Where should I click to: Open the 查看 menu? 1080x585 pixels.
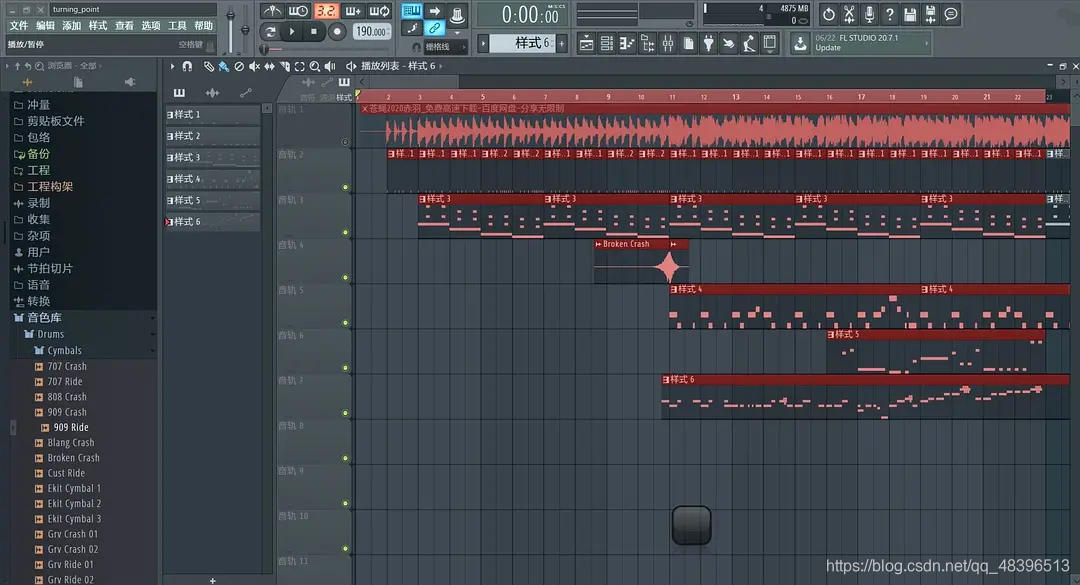[x=124, y=25]
